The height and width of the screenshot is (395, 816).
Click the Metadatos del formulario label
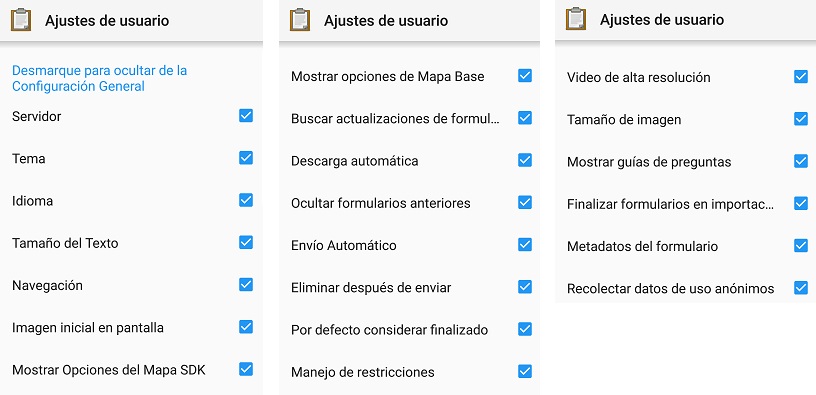pos(642,246)
